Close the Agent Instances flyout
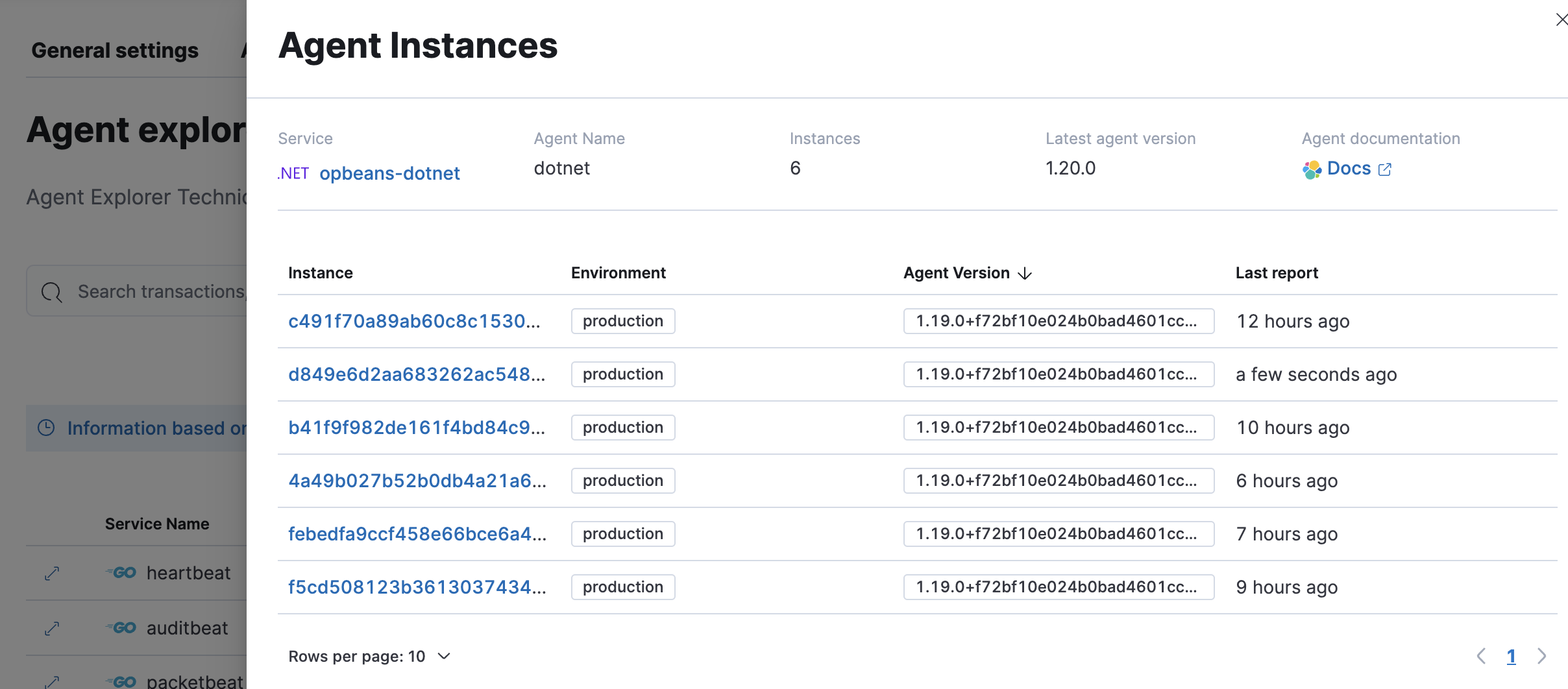This screenshot has width=1568, height=689. pyautogui.click(x=1560, y=19)
